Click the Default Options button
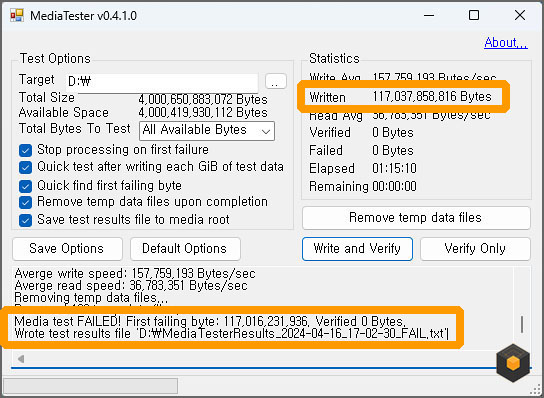Image resolution: width=544 pixels, height=398 pixels. tap(185, 249)
